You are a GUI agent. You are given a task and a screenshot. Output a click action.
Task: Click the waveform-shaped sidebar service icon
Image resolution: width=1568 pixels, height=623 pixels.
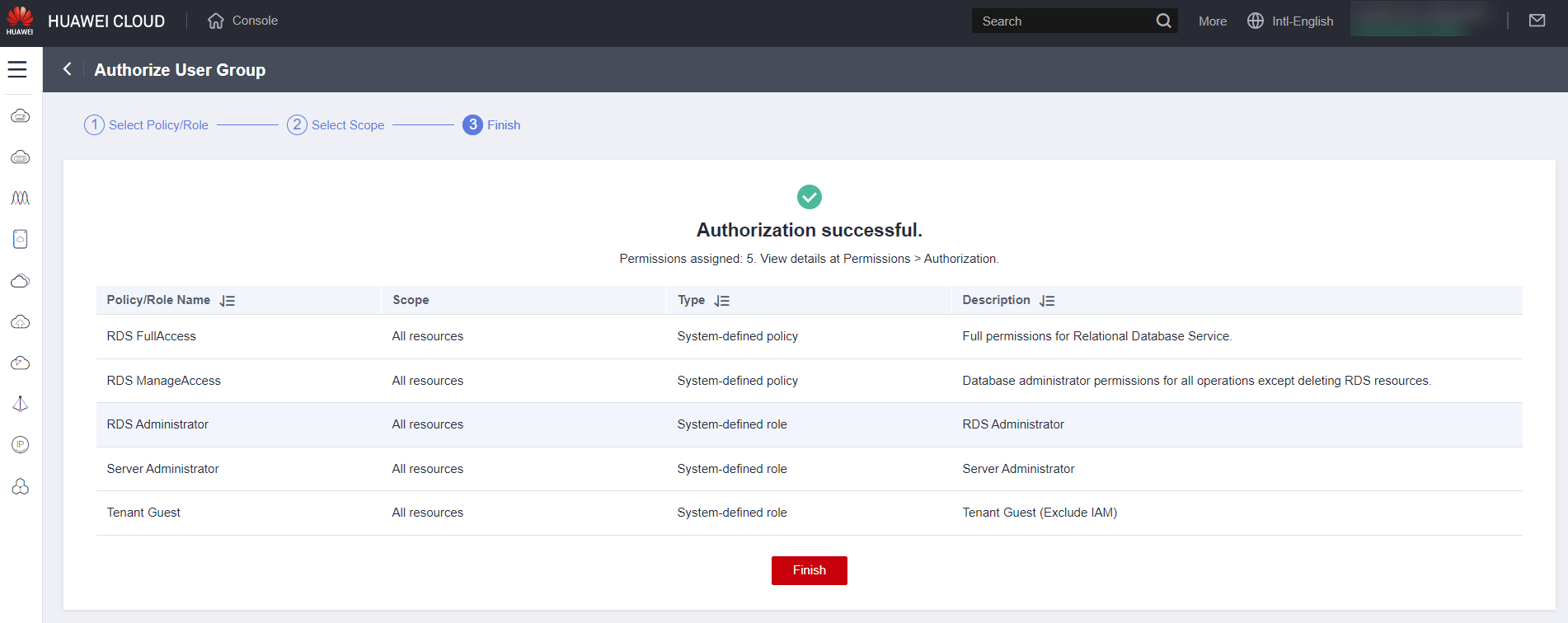click(21, 198)
